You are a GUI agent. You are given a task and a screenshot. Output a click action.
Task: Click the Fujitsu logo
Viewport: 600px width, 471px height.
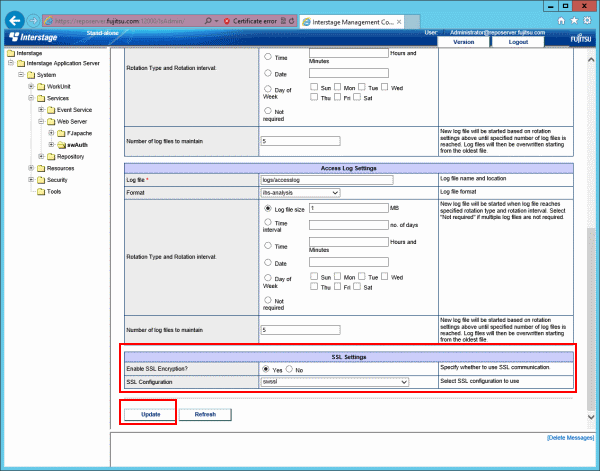click(580, 39)
